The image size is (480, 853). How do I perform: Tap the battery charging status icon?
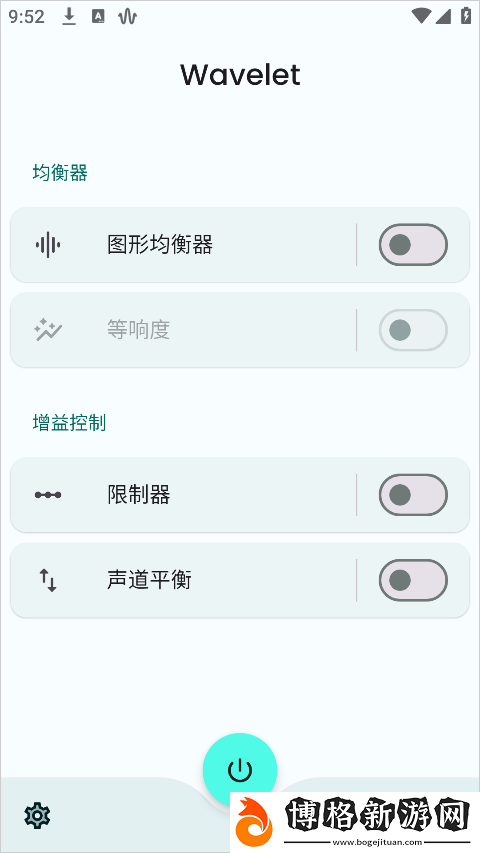[466, 16]
